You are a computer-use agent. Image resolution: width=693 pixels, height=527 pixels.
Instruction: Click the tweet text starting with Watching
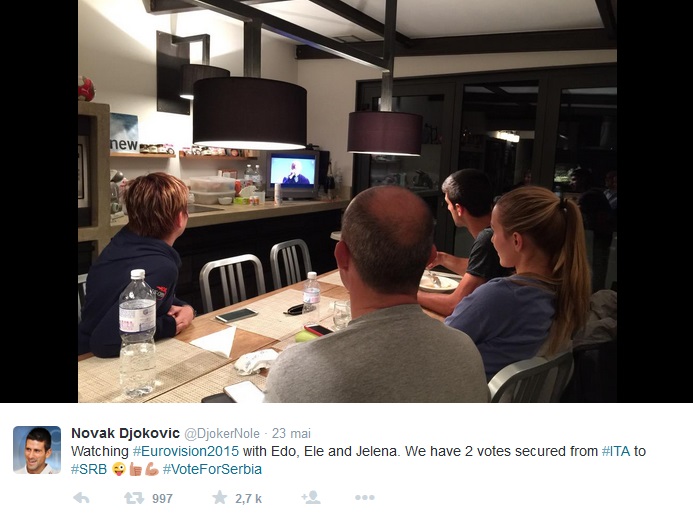[358, 460]
